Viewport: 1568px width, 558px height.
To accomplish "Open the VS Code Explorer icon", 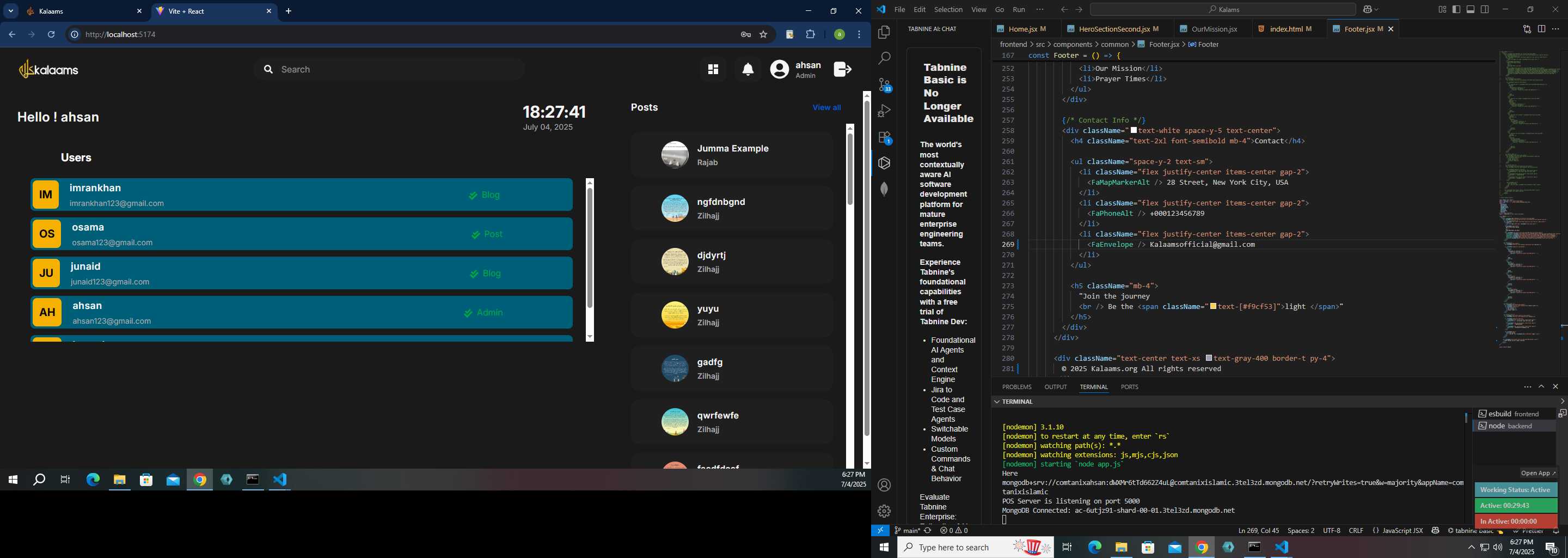I will (884, 32).
